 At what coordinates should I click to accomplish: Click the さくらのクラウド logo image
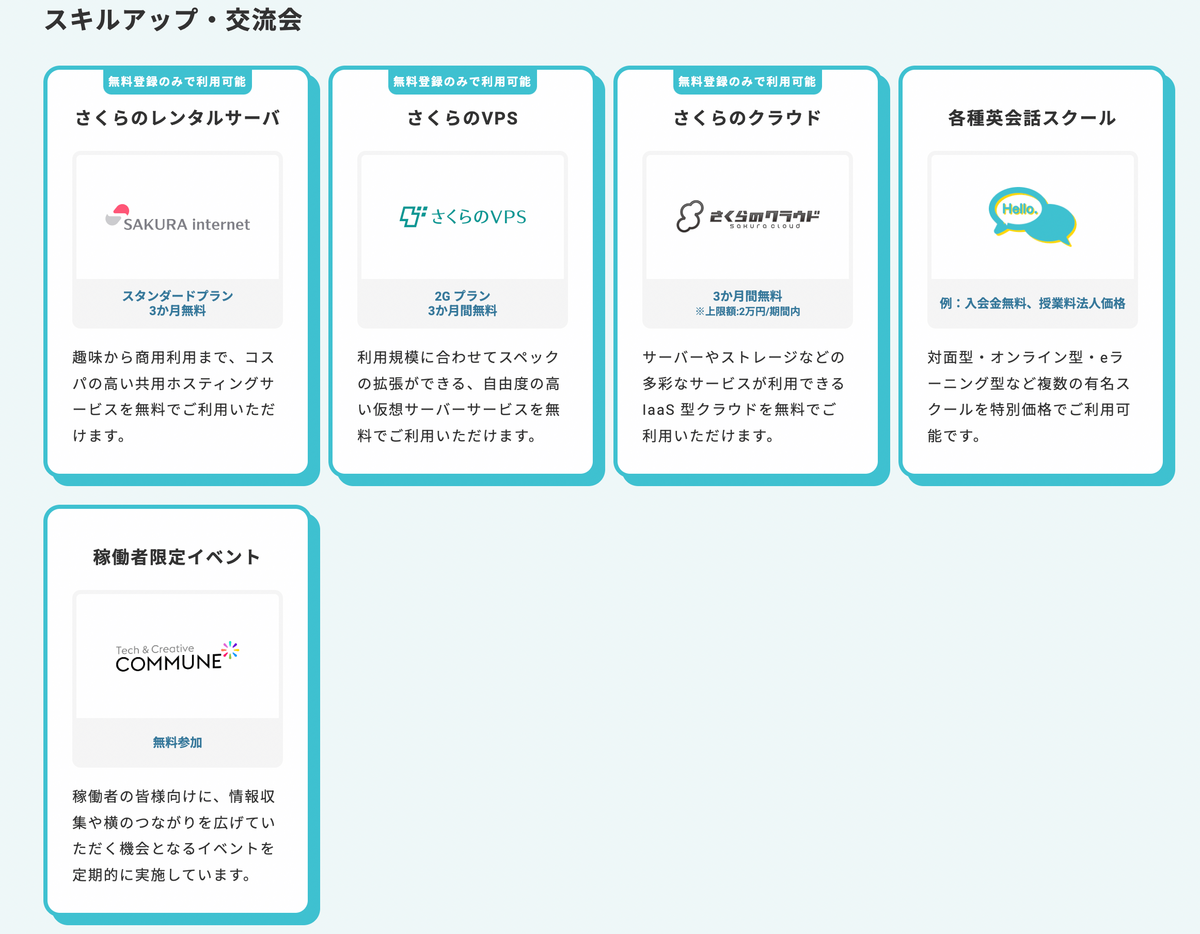747,216
